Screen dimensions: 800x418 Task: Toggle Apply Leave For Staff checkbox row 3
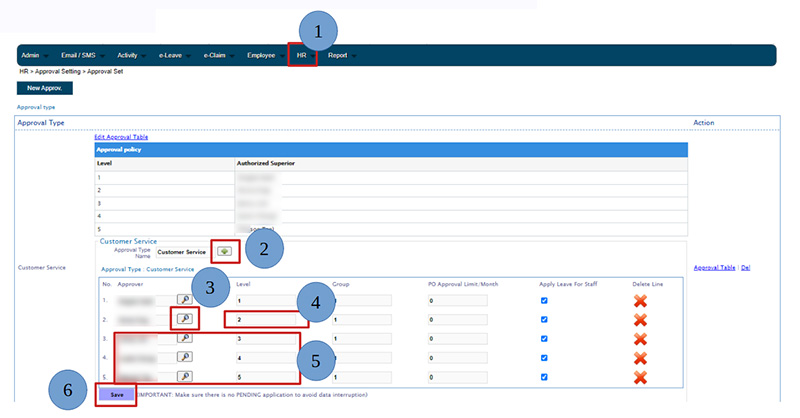(544, 339)
